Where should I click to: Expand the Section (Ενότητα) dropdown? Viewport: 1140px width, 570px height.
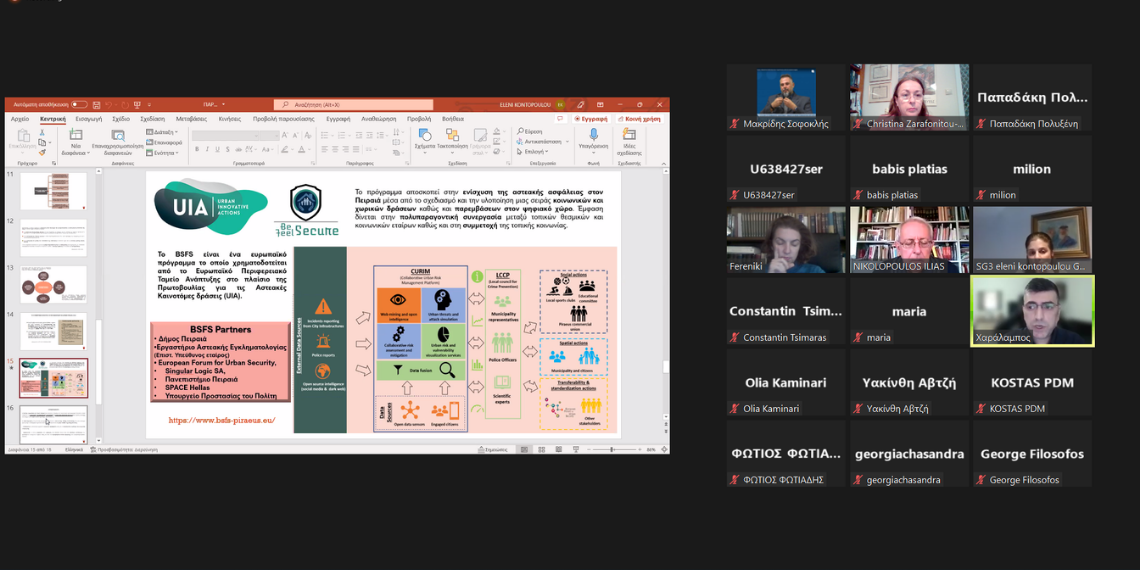coord(164,152)
